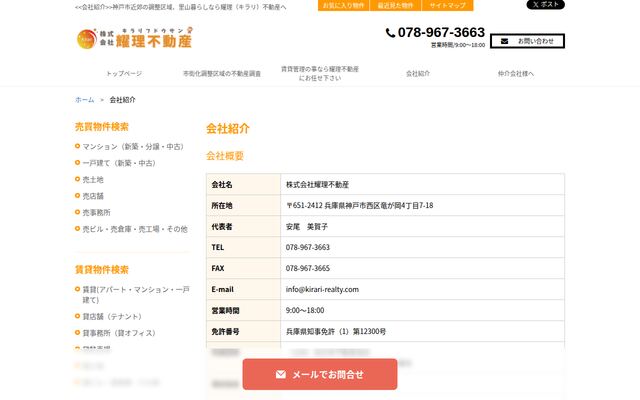Click the 会社名 row label
This screenshot has height=400, width=640.
[222, 184]
